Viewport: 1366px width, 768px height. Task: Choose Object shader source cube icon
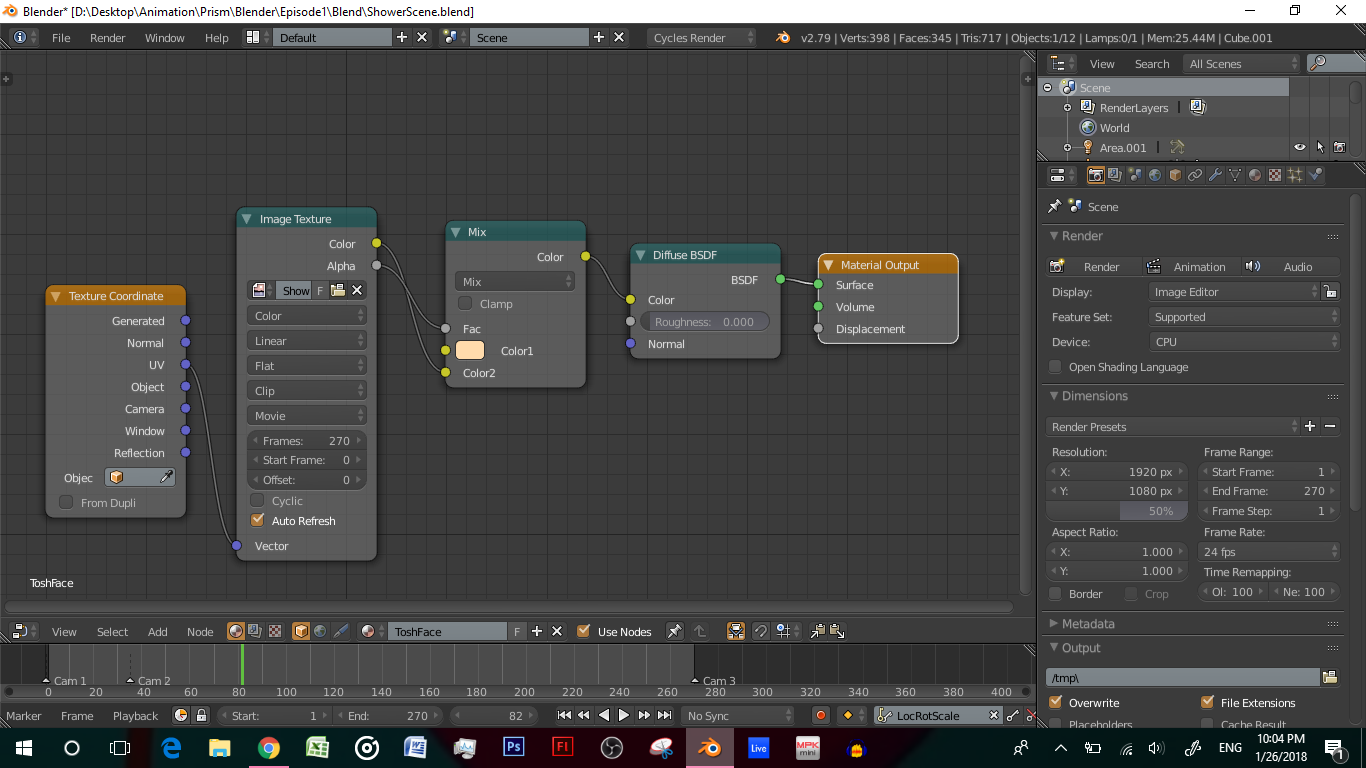[x=301, y=631]
